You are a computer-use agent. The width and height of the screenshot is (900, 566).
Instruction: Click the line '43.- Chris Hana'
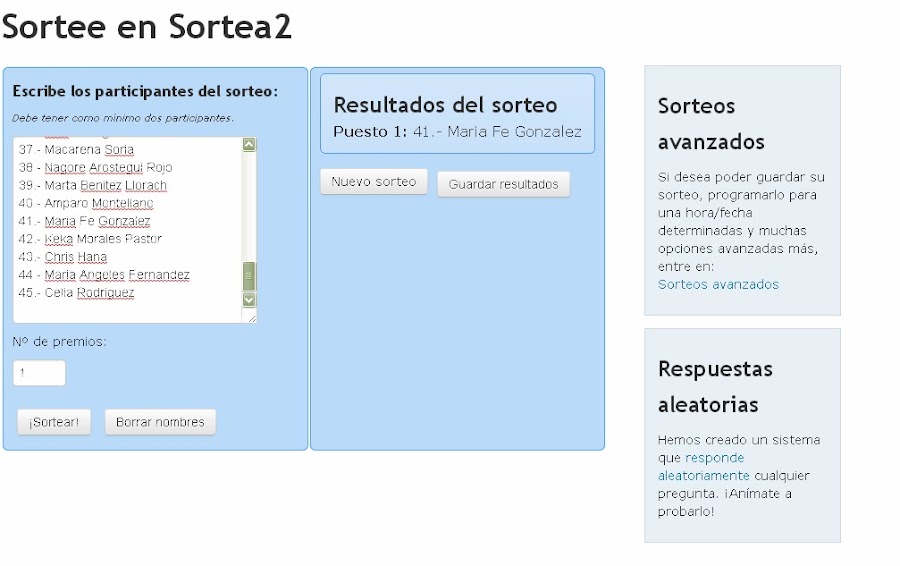[63, 257]
